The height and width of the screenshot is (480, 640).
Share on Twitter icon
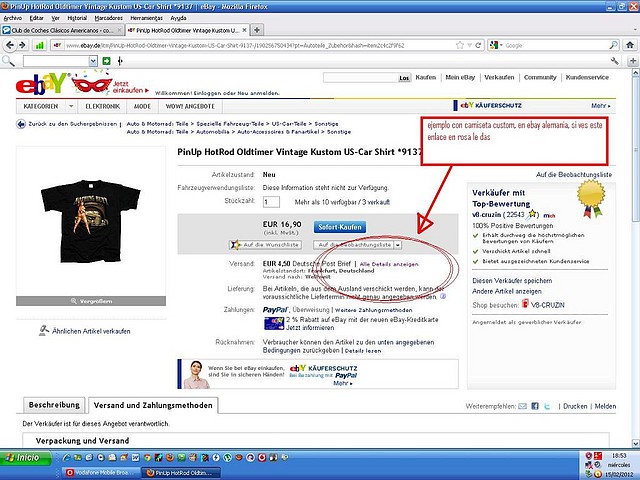(547, 406)
